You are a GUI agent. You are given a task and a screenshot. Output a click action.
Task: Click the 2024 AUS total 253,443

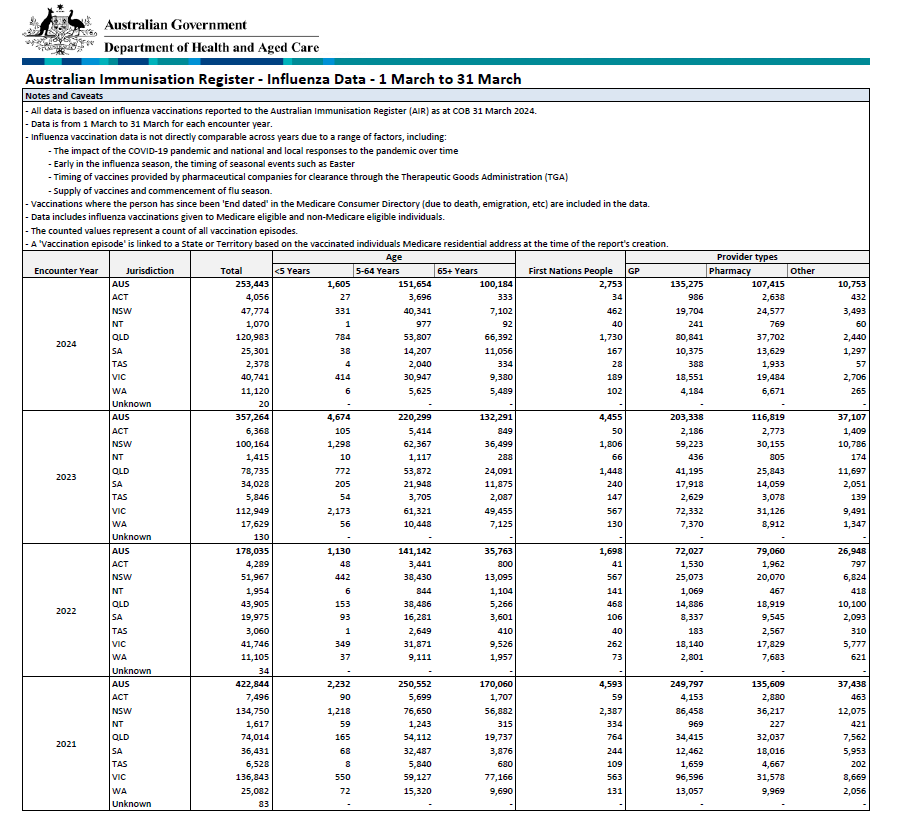tap(252, 284)
